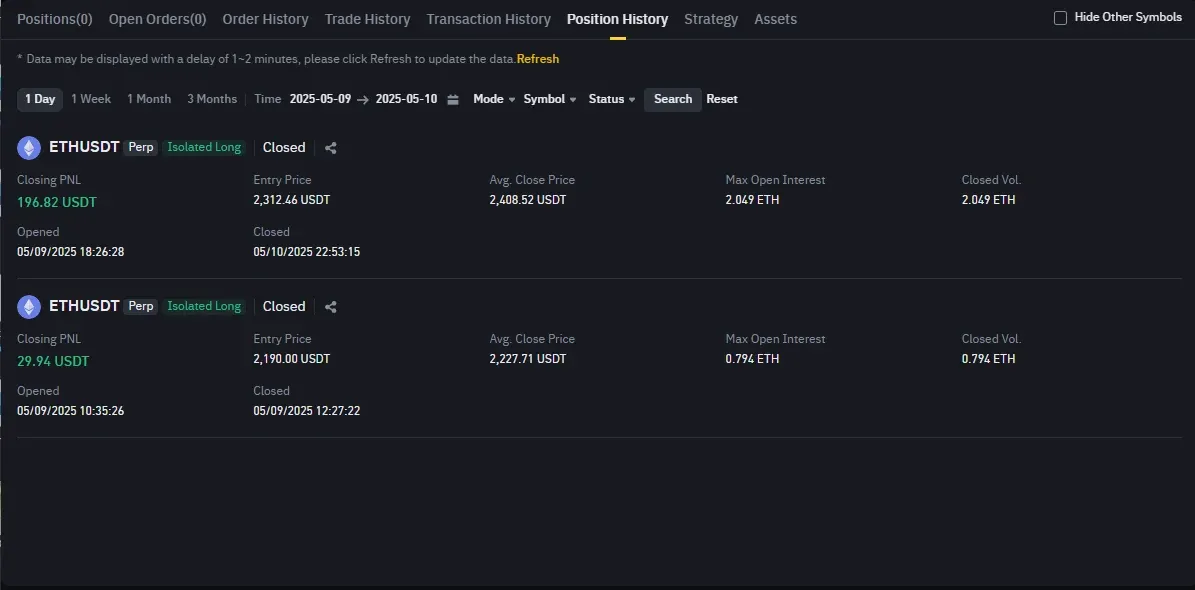Image resolution: width=1195 pixels, height=590 pixels.
Task: Open the calendar date picker icon
Action: [x=453, y=99]
